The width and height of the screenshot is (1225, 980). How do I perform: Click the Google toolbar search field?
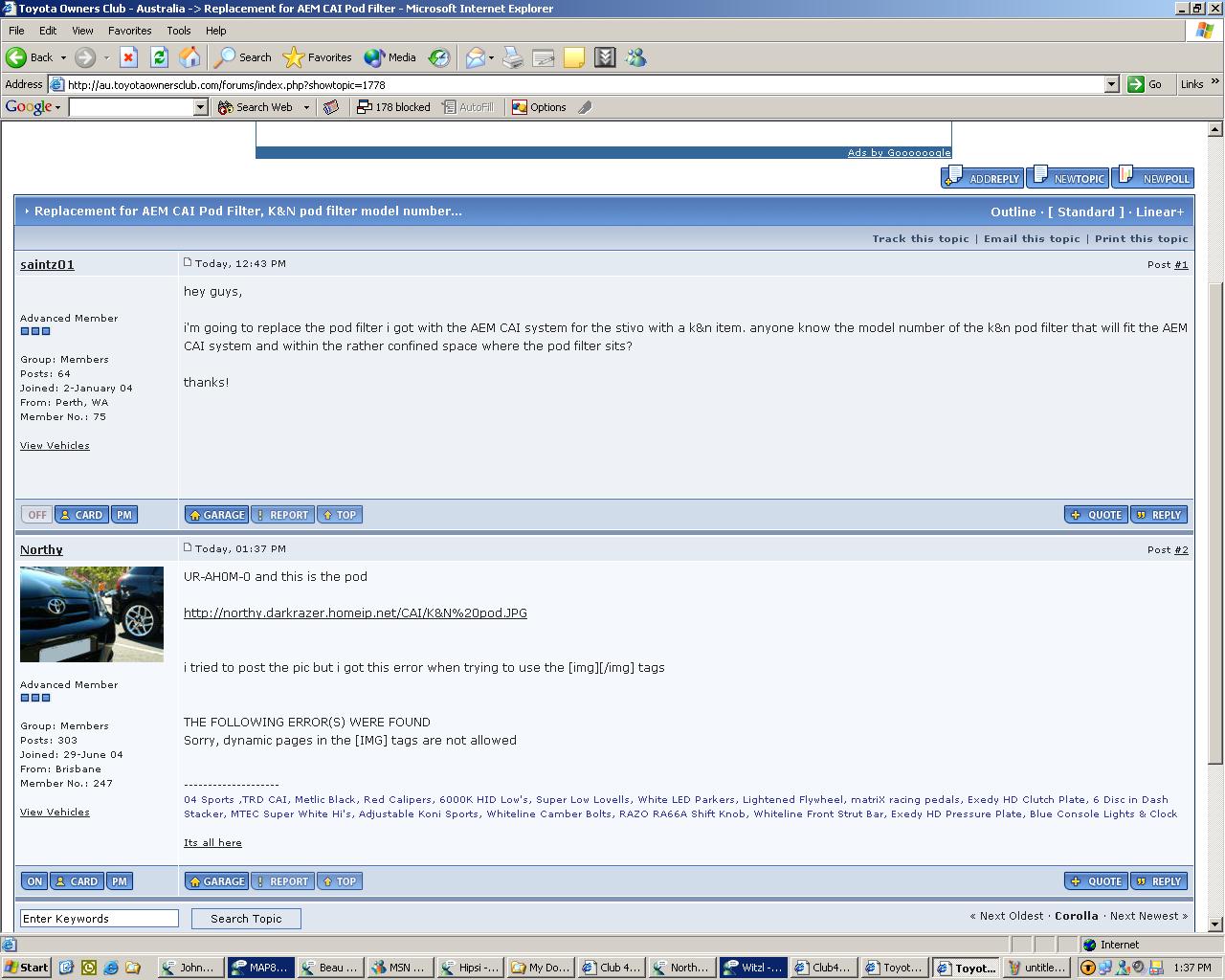click(131, 107)
